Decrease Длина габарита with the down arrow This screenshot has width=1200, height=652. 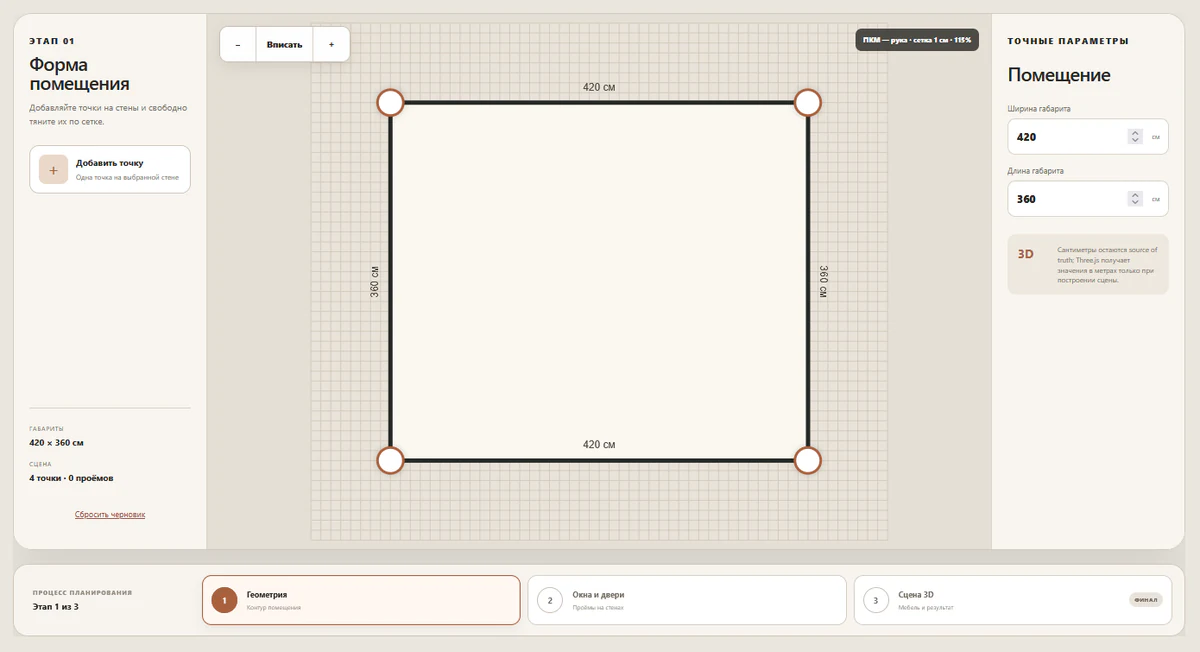1135,203
